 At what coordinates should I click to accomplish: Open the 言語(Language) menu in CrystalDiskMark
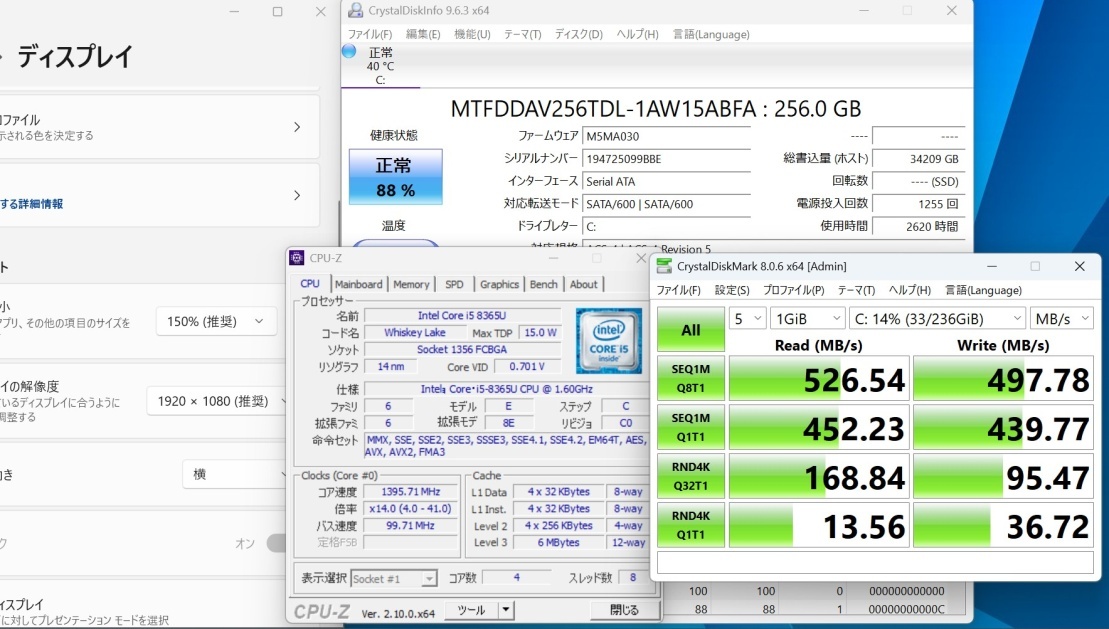point(983,290)
